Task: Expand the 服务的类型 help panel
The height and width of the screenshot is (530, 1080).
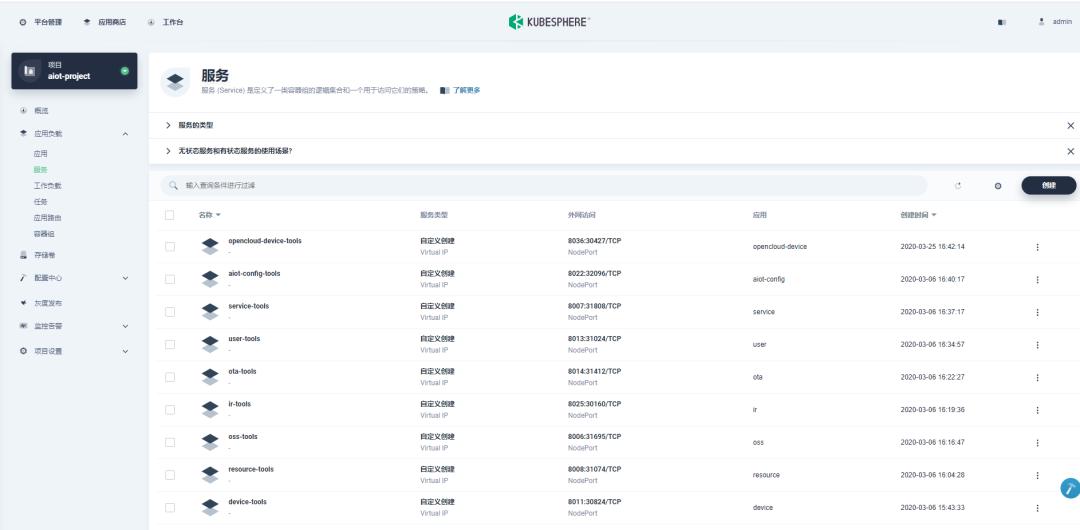Action: pos(168,125)
